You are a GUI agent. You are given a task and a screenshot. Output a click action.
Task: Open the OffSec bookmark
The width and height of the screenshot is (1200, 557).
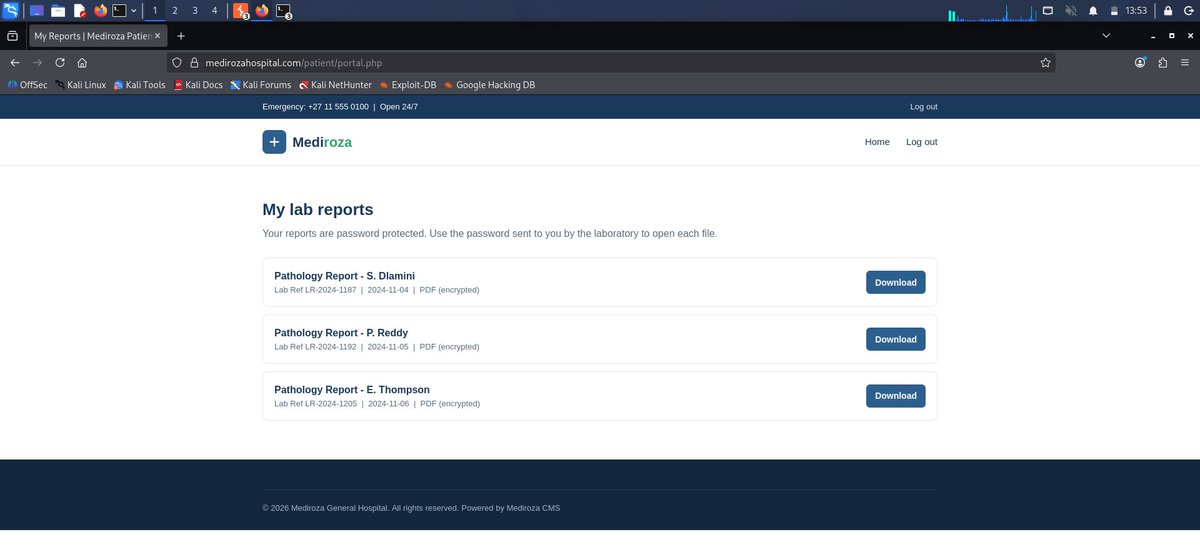point(27,85)
